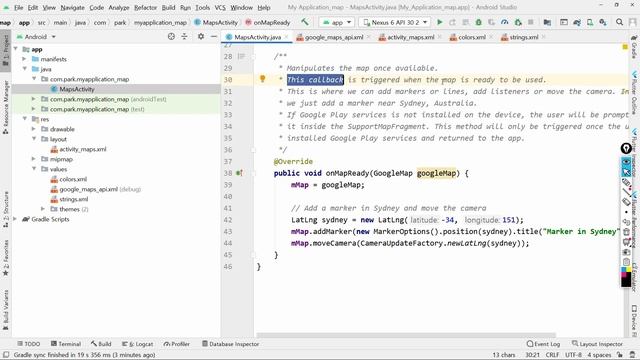The image size is (640, 360).
Task: Open the SDK Manager icon
Action: coord(603,22)
